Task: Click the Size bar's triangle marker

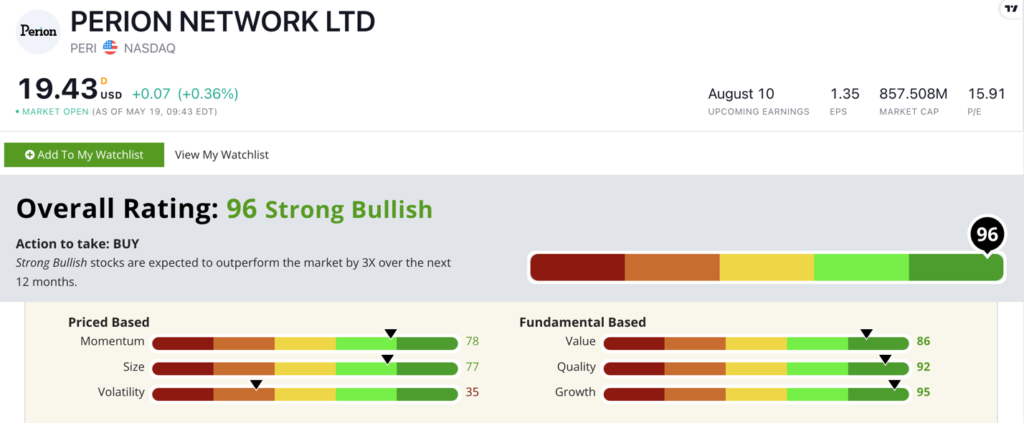Action: coord(388,358)
